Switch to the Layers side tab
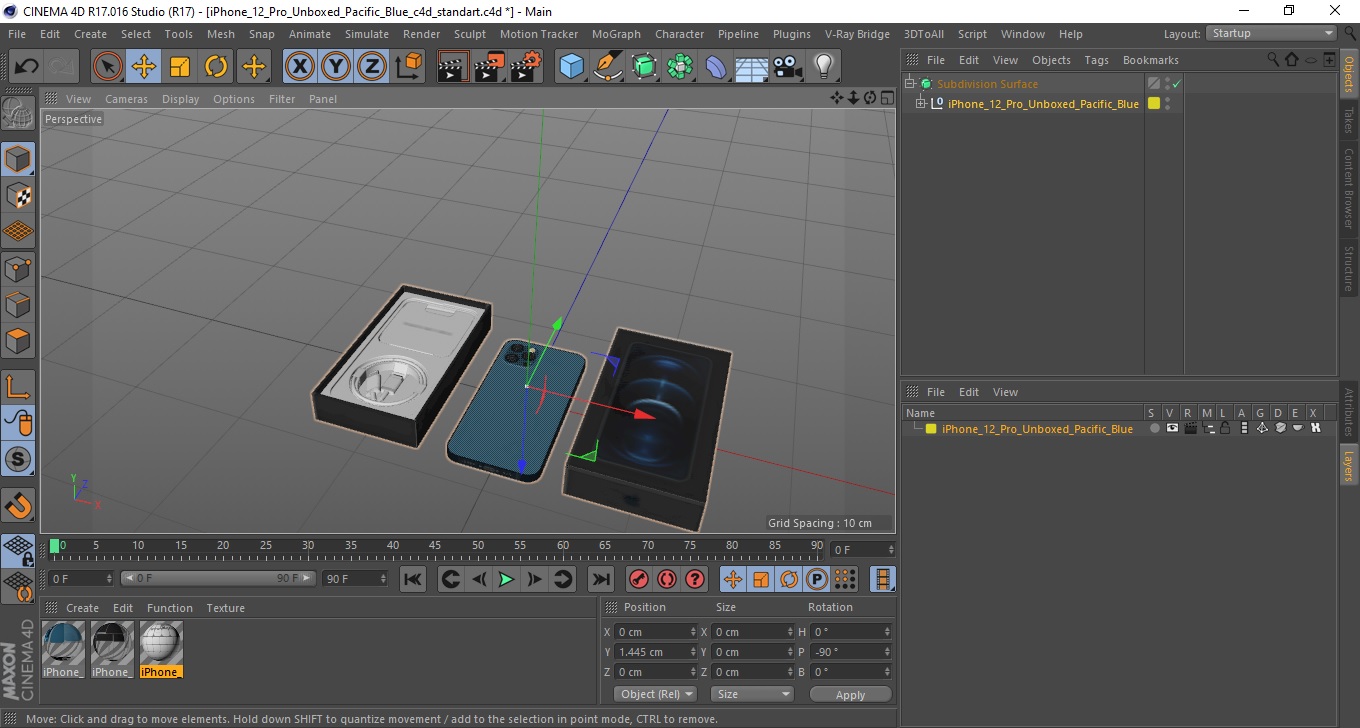 (x=1349, y=464)
